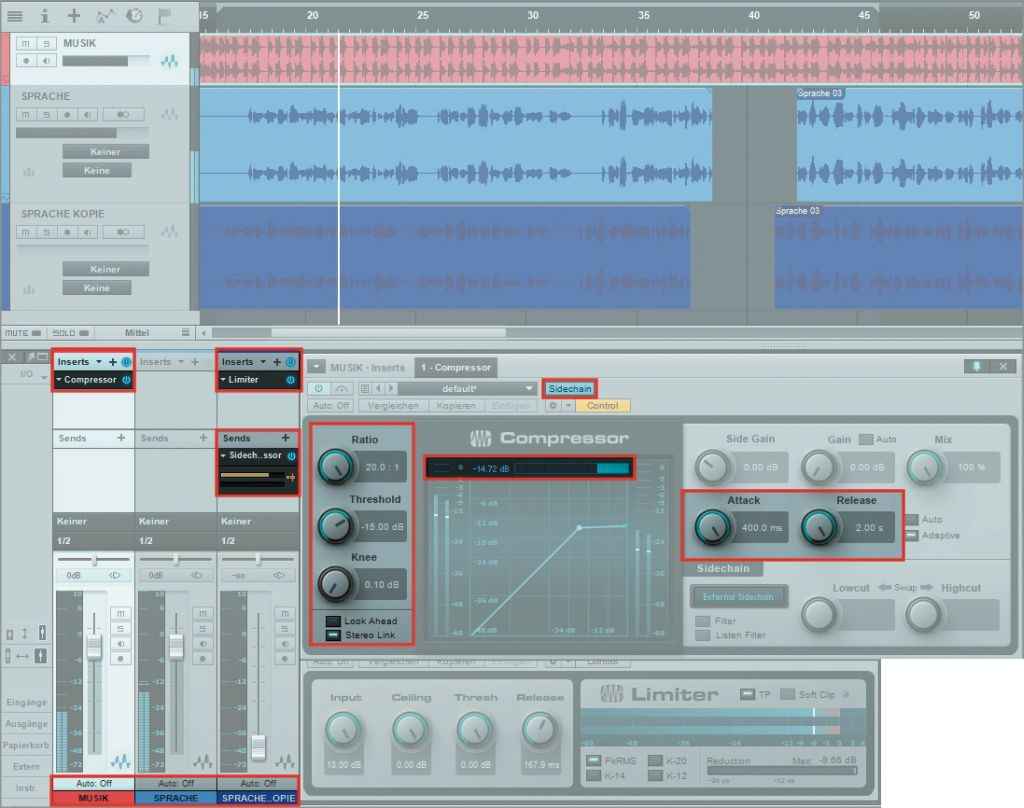Viewport: 1024px width, 808px height.
Task: Load the next Compressor preset
Action: tap(391, 388)
